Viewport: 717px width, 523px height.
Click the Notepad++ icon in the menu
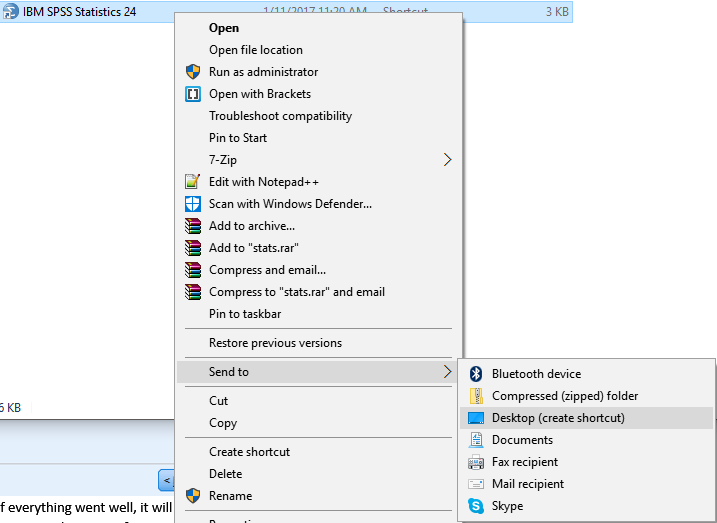click(193, 181)
